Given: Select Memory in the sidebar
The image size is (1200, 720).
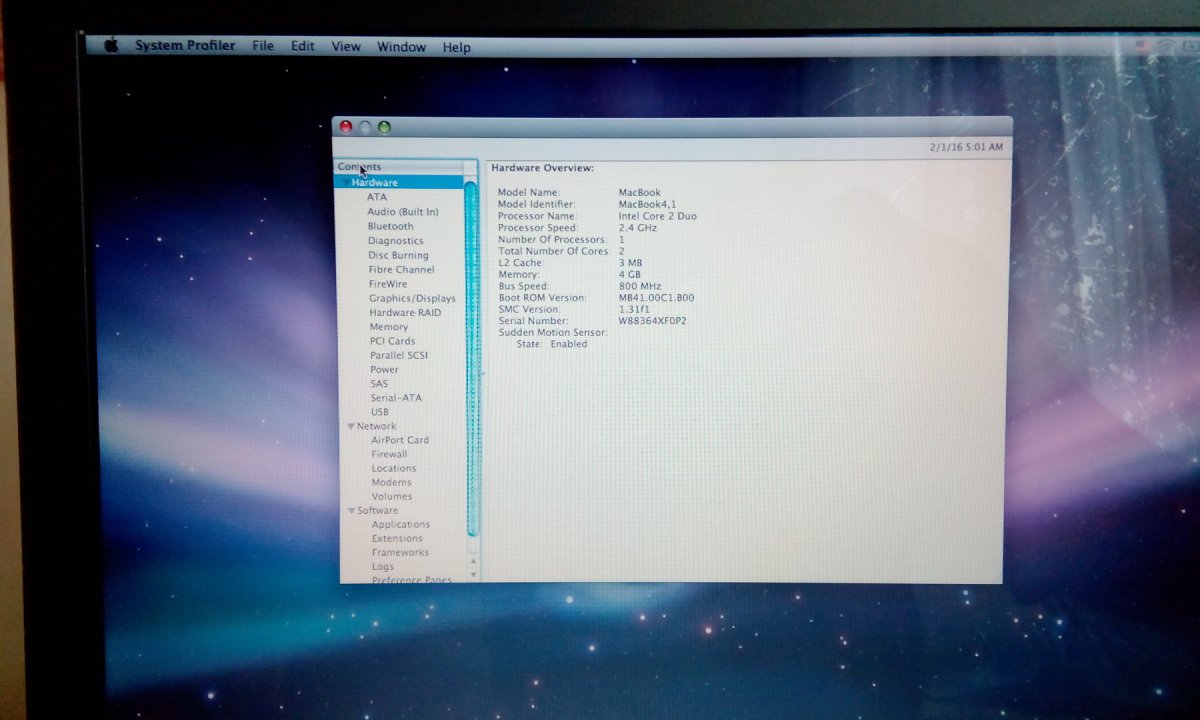Looking at the screenshot, I should tap(389, 327).
